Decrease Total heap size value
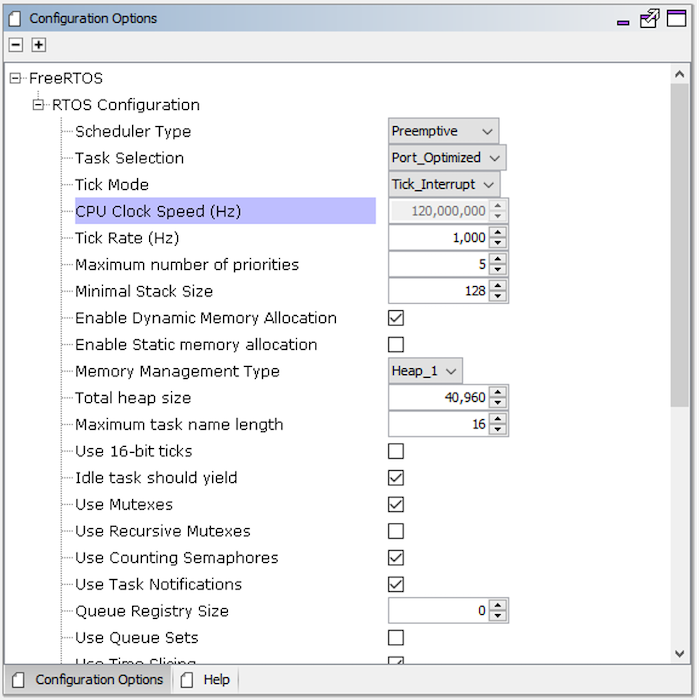This screenshot has width=700, height=700. pyautogui.click(x=497, y=403)
